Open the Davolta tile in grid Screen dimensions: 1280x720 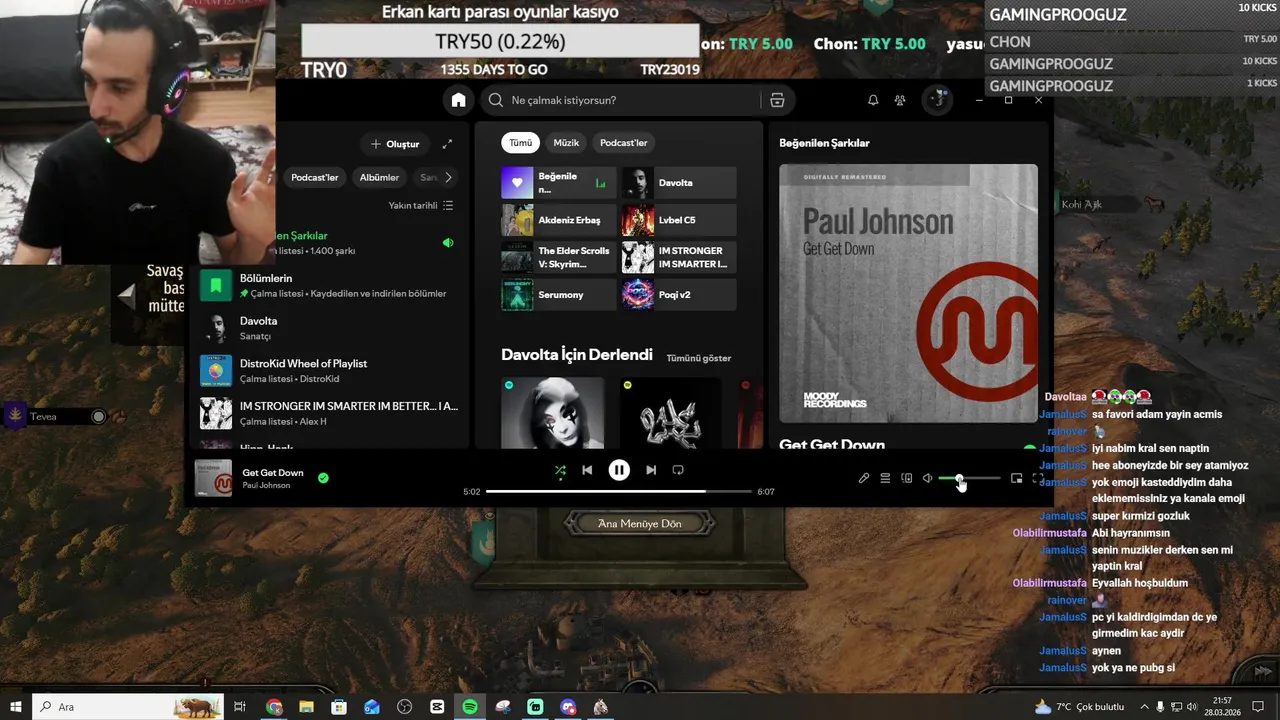coord(679,183)
